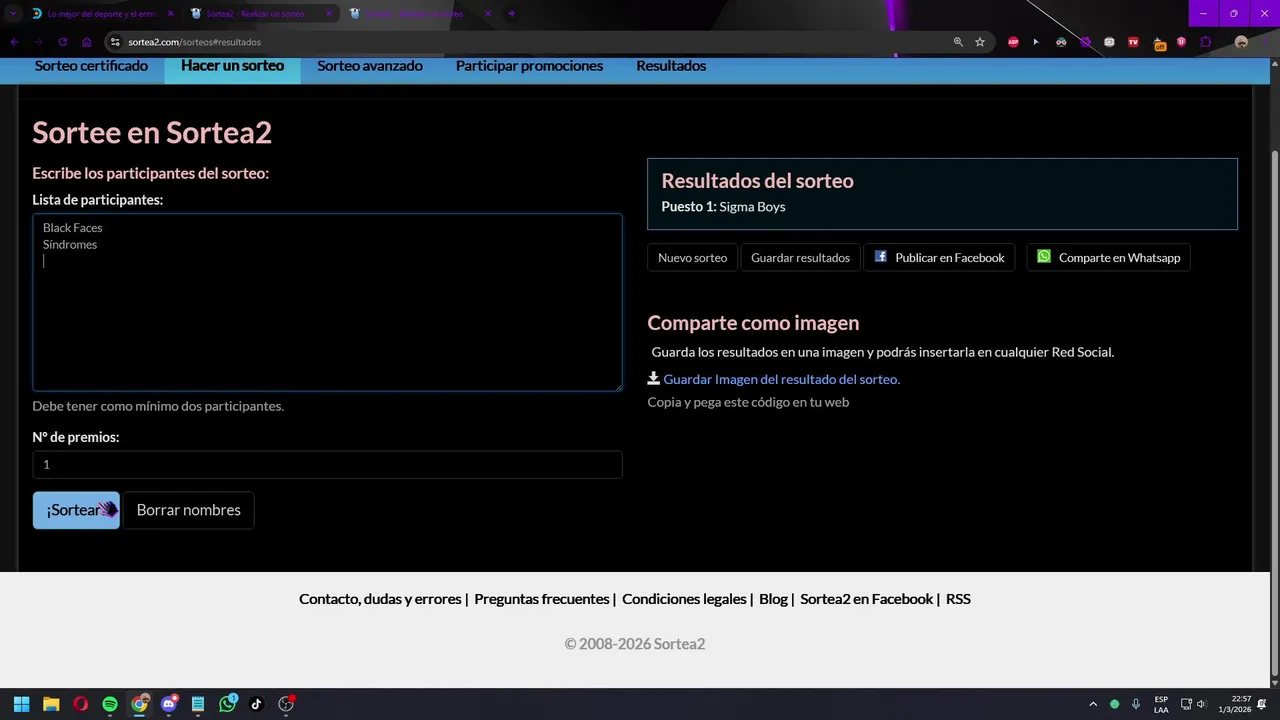
Task: Open 'Contacto, dudas y errores' footer link
Action: point(380,599)
